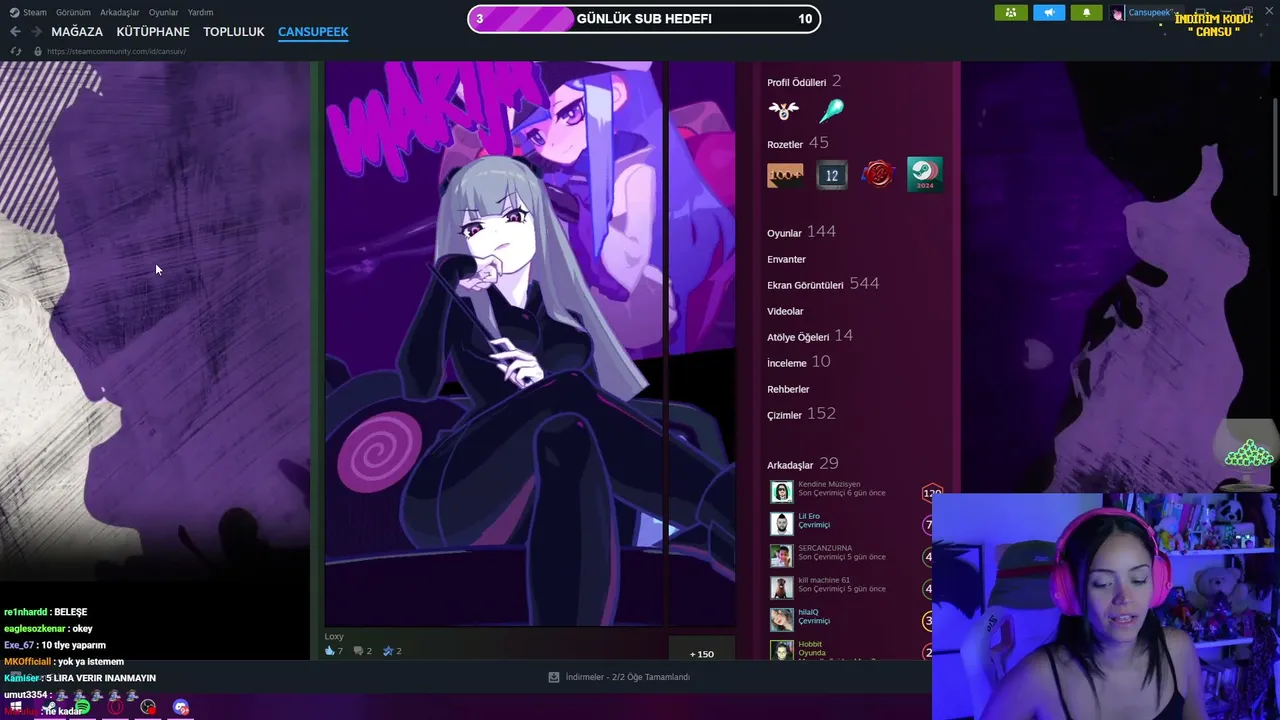Open the Görünüm menu
This screenshot has height=720, width=1280.
(x=73, y=13)
